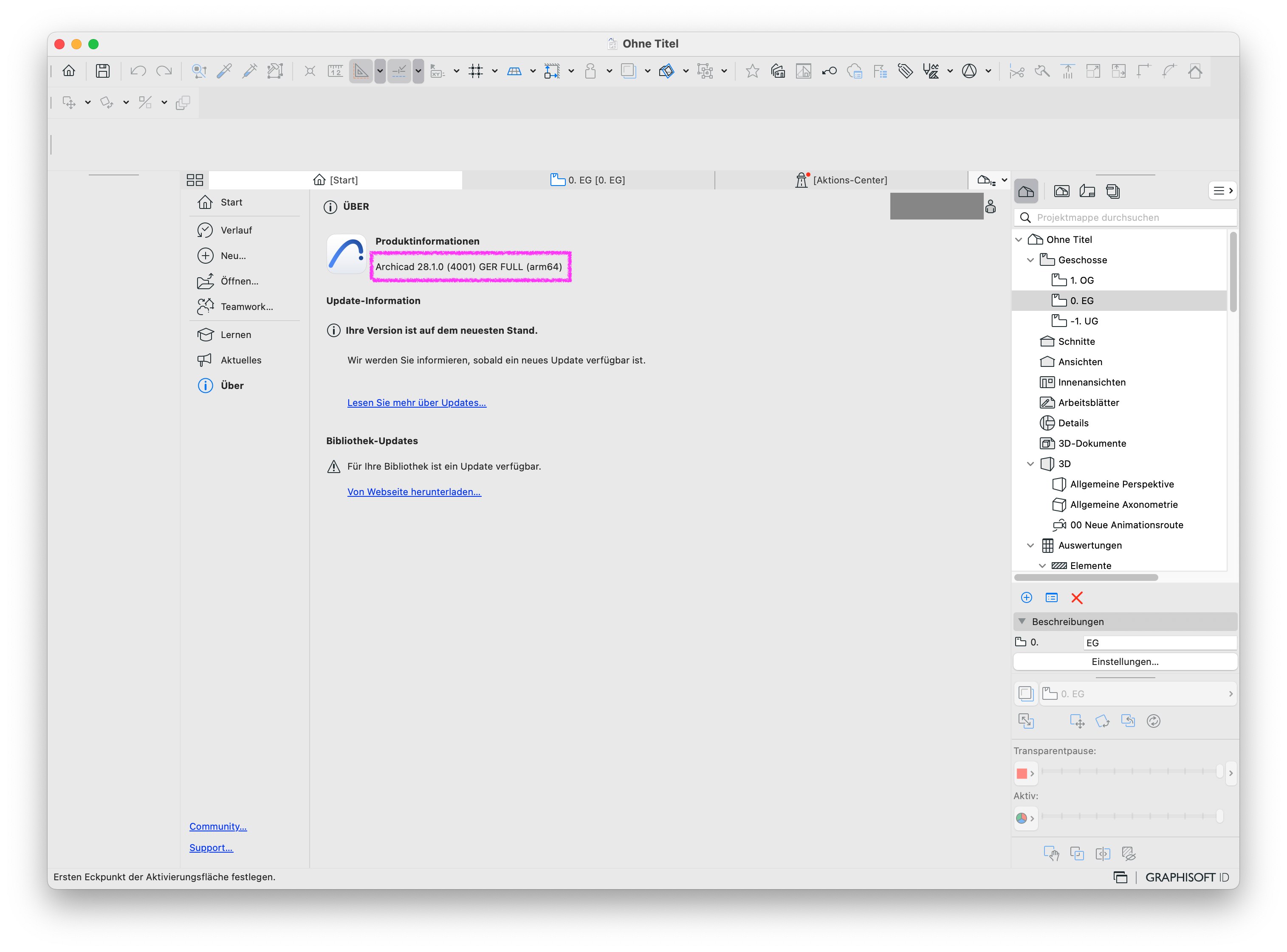Click the Einstellungen... button
The image size is (1287, 952).
(1125, 662)
